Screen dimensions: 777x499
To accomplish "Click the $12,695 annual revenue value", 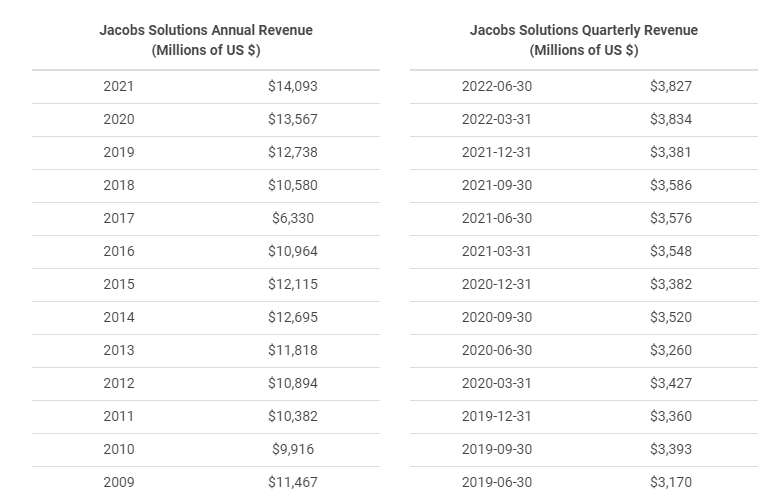I will (x=292, y=317).
